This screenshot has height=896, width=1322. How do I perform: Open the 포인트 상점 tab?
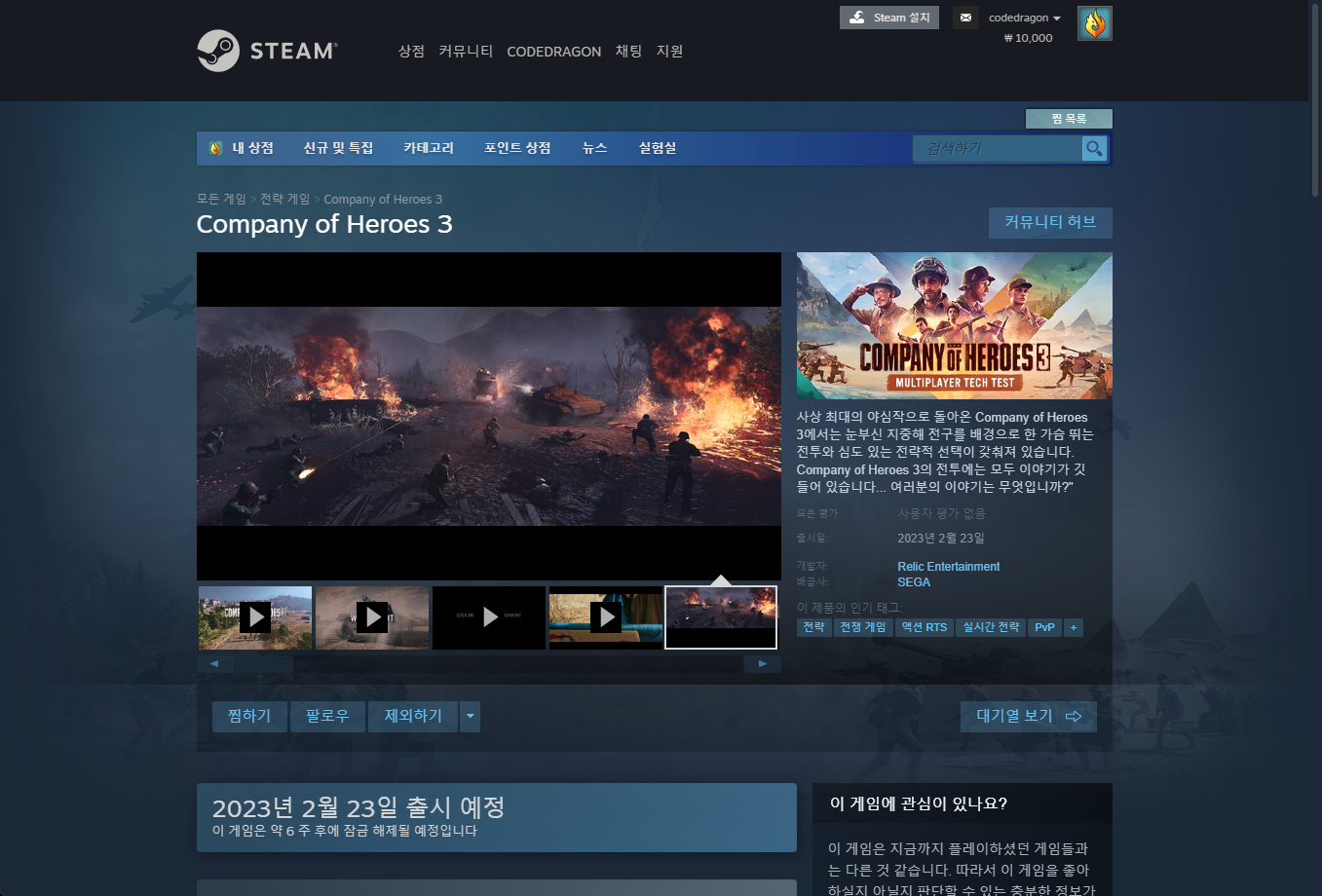[517, 148]
